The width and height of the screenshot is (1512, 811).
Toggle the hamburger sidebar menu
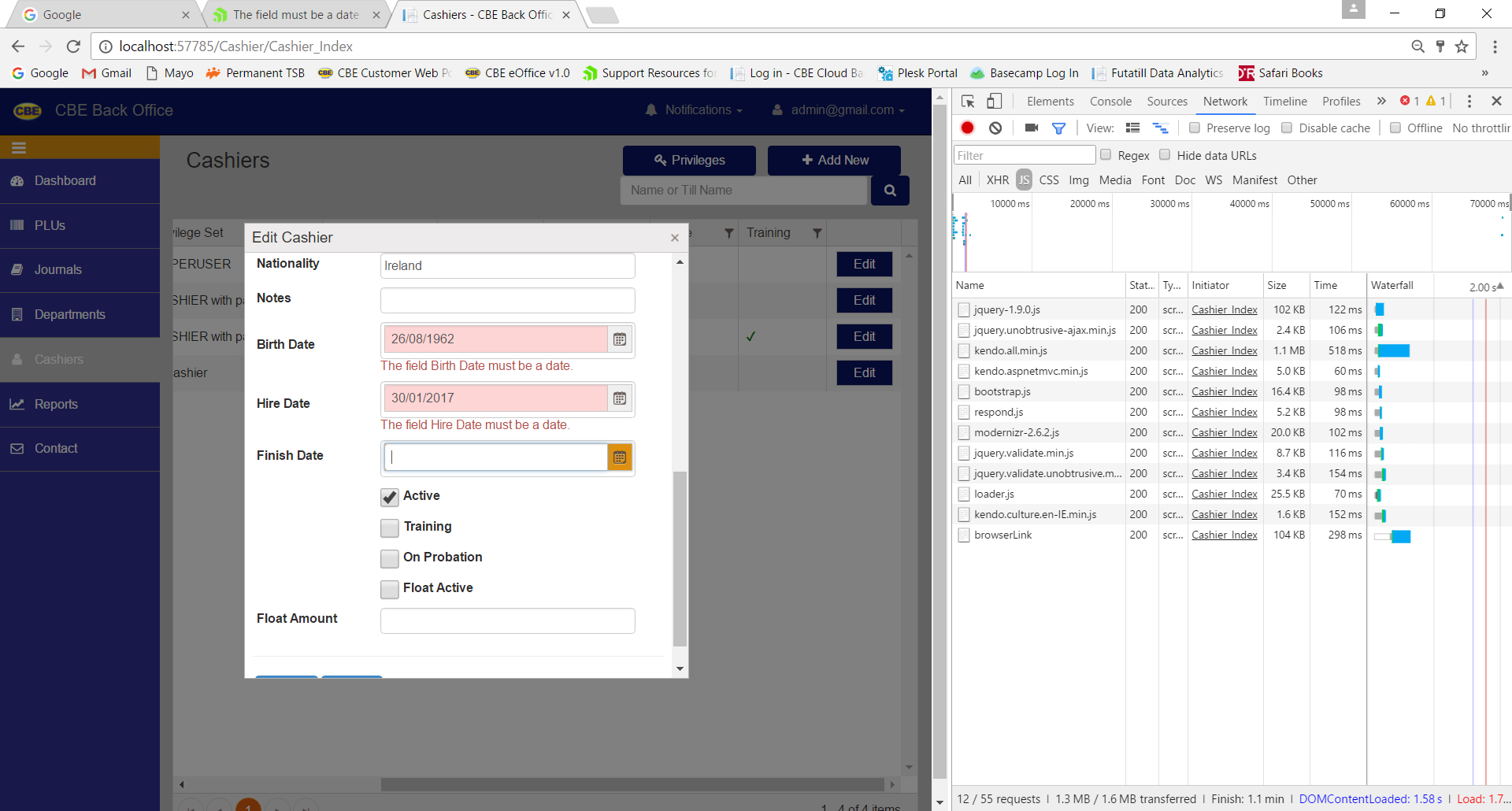click(x=19, y=147)
